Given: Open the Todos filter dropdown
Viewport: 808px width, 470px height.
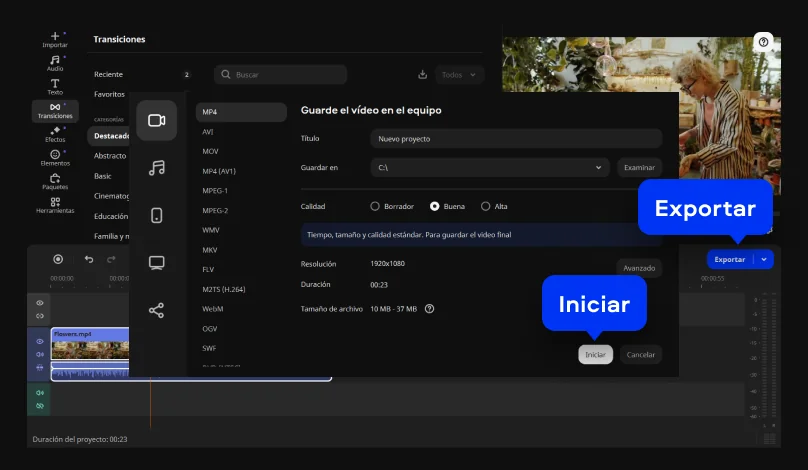Looking at the screenshot, I should point(461,75).
